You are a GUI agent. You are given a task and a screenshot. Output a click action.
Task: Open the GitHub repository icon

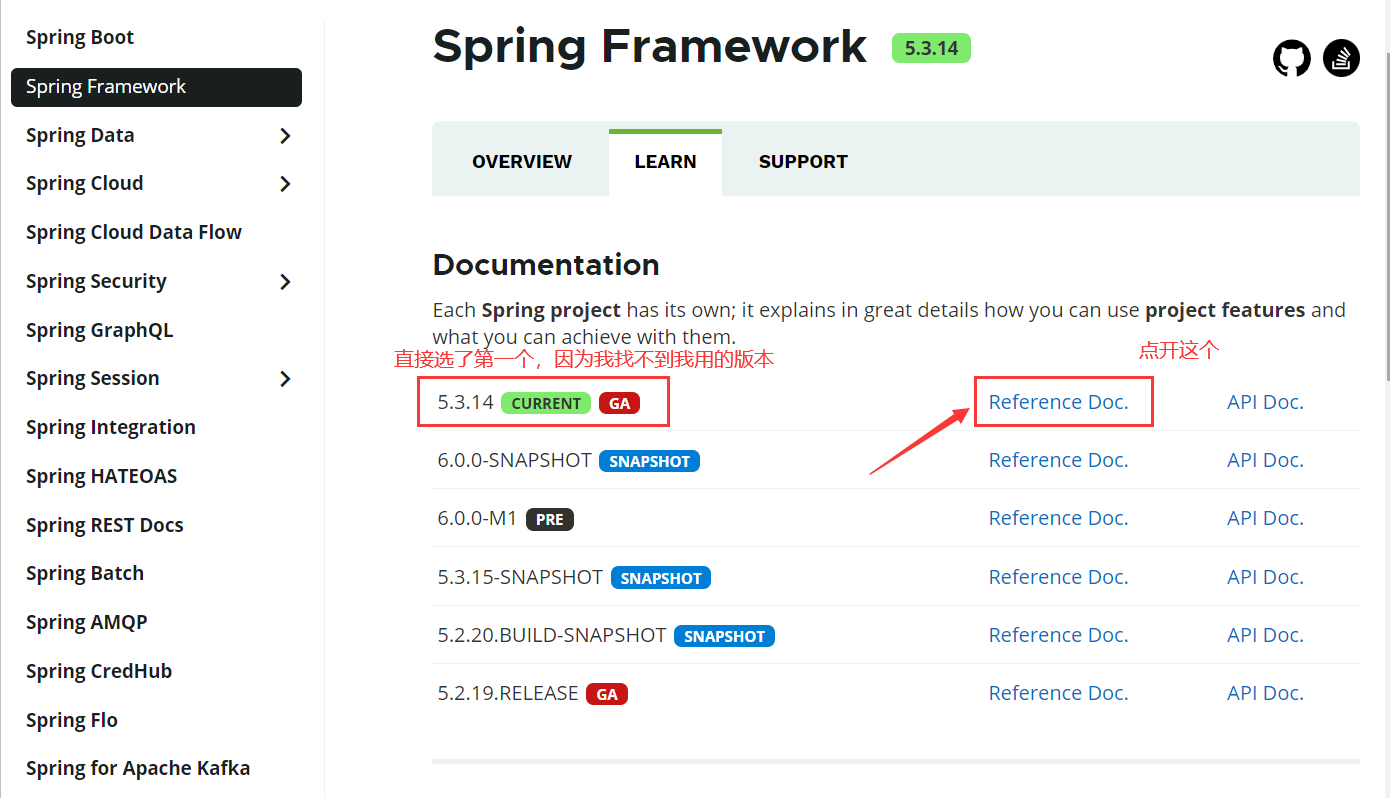tap(1291, 58)
